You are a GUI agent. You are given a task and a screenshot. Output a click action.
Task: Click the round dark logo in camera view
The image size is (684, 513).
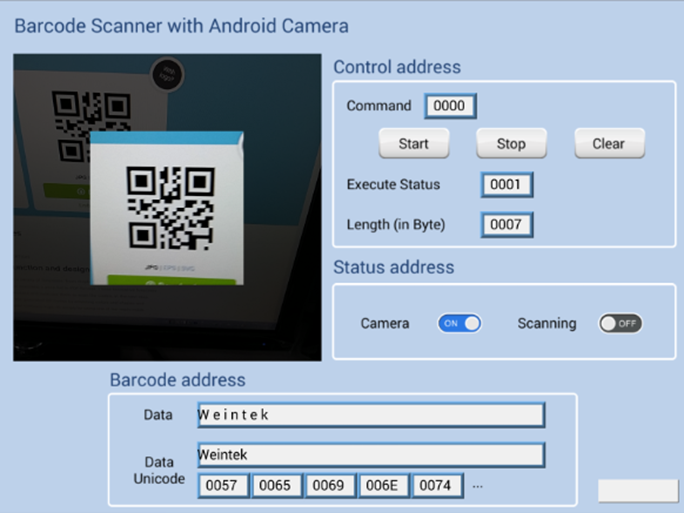pos(168,75)
